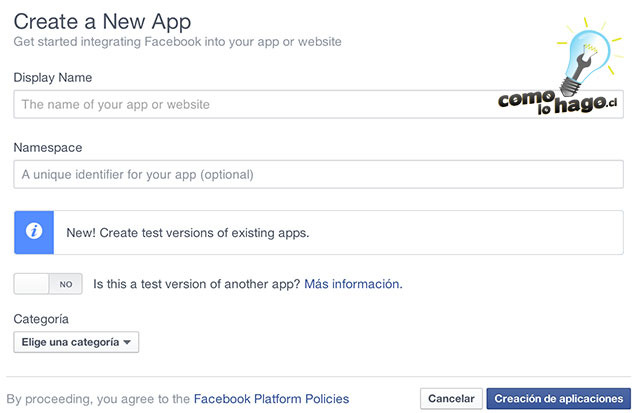Viewport: 640px width, 413px height.
Task: Click the 'Get started integrating Facebook' subtitle
Action: (178, 42)
